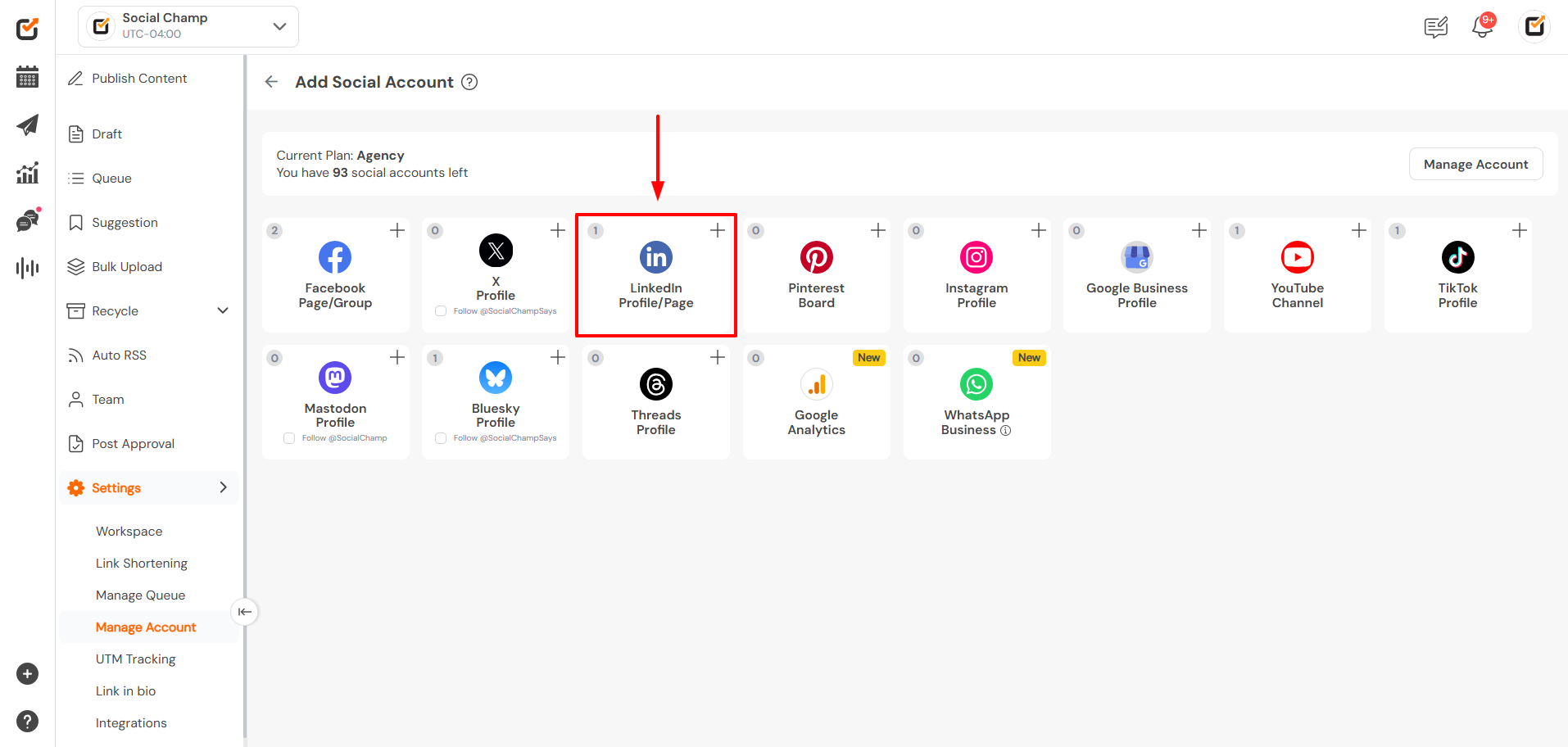Click the TikTok logo icon
This screenshot has height=747, width=1568.
coord(1458,257)
